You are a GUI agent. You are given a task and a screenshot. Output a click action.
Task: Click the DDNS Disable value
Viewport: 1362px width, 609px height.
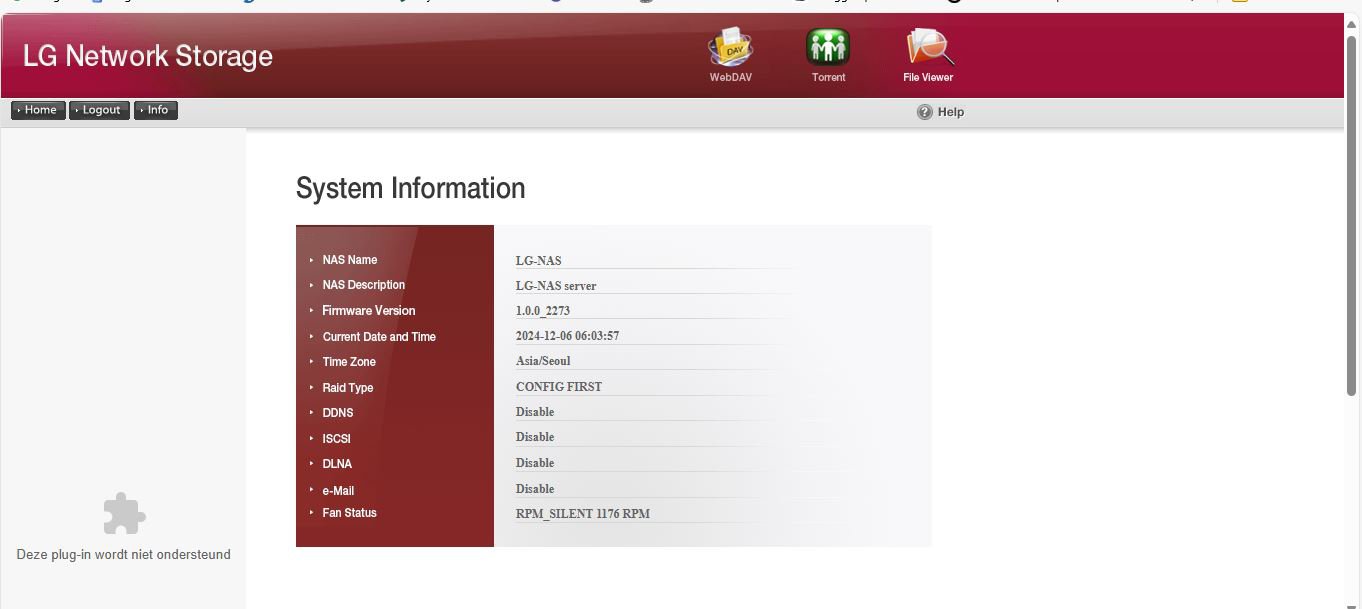click(535, 412)
